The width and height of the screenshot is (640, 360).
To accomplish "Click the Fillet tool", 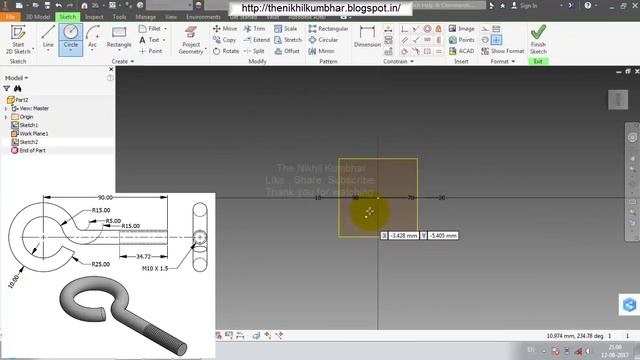I will (150, 29).
